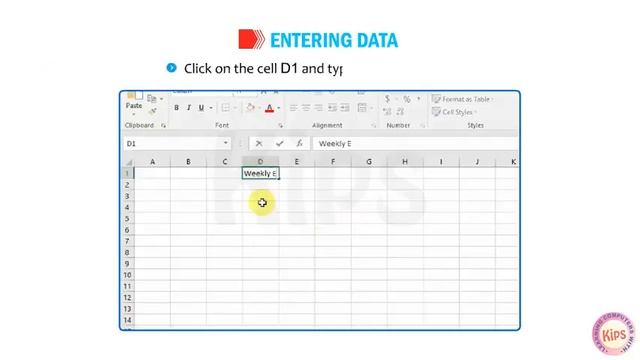Click Decrease Decimal icon
The height and width of the screenshot is (360, 640).
pyautogui.click(x=400, y=111)
